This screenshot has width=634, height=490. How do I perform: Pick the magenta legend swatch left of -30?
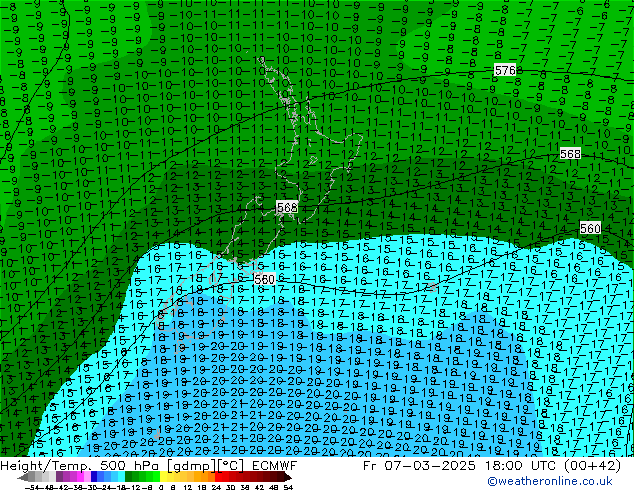tap(80, 478)
